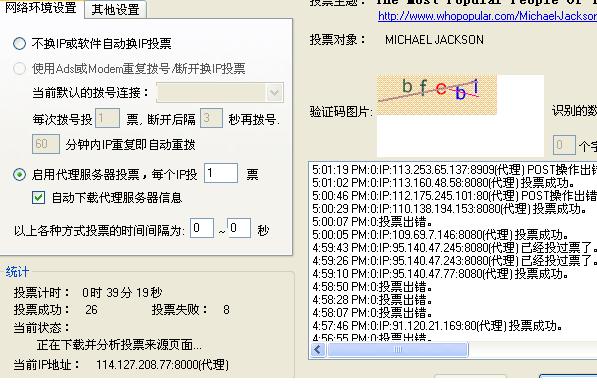Click the recognized character count field

[564, 145]
